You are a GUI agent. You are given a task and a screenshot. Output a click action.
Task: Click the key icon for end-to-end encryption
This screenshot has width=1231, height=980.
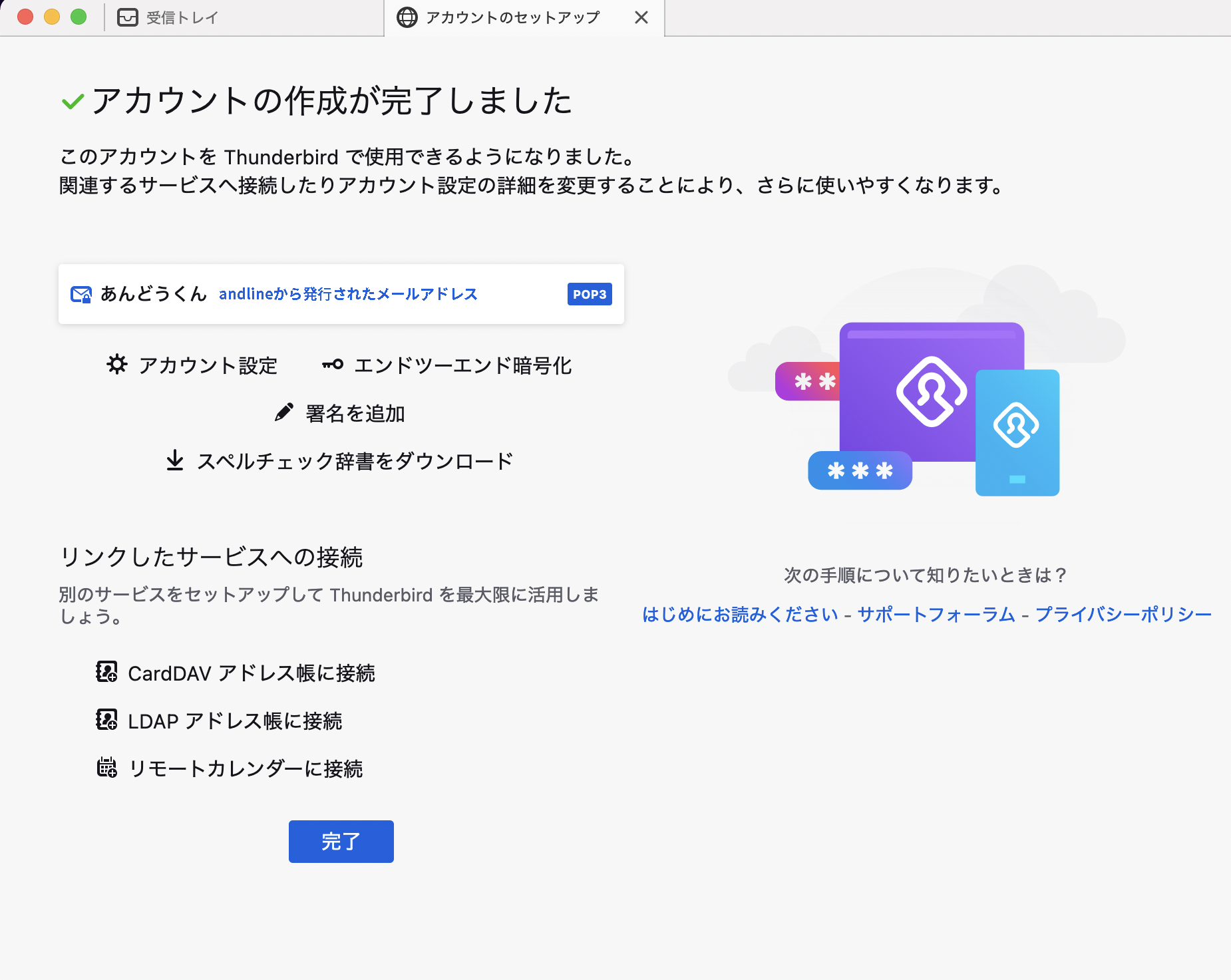(332, 365)
